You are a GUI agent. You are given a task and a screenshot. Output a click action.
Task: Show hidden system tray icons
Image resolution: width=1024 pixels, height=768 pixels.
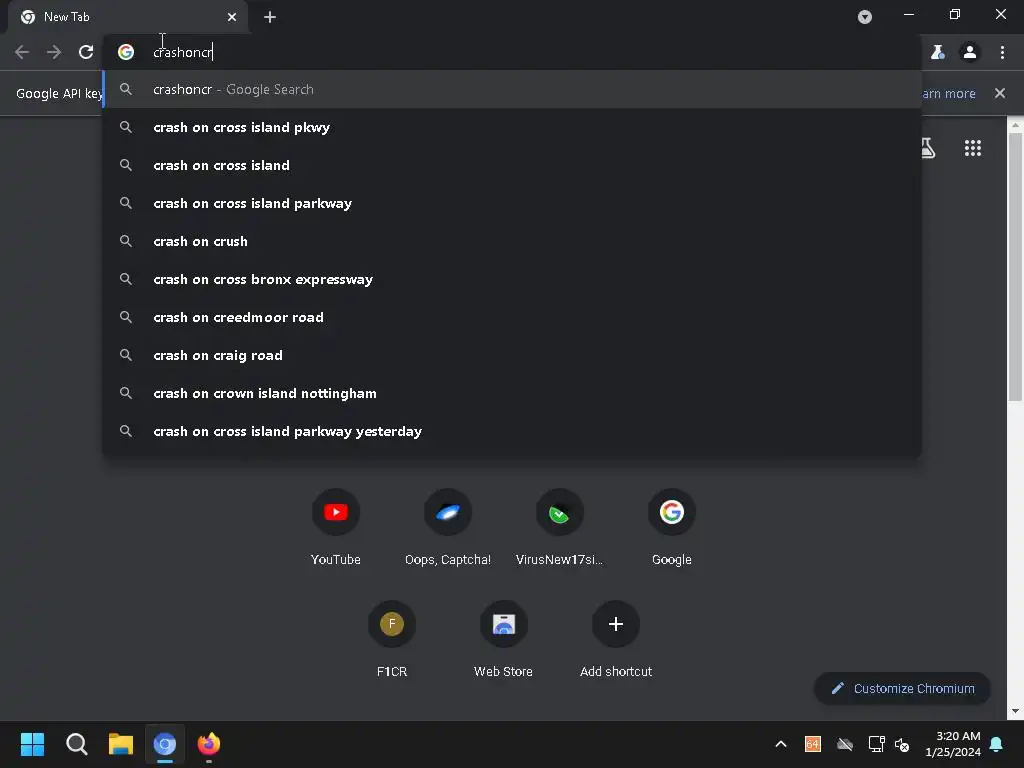780,744
